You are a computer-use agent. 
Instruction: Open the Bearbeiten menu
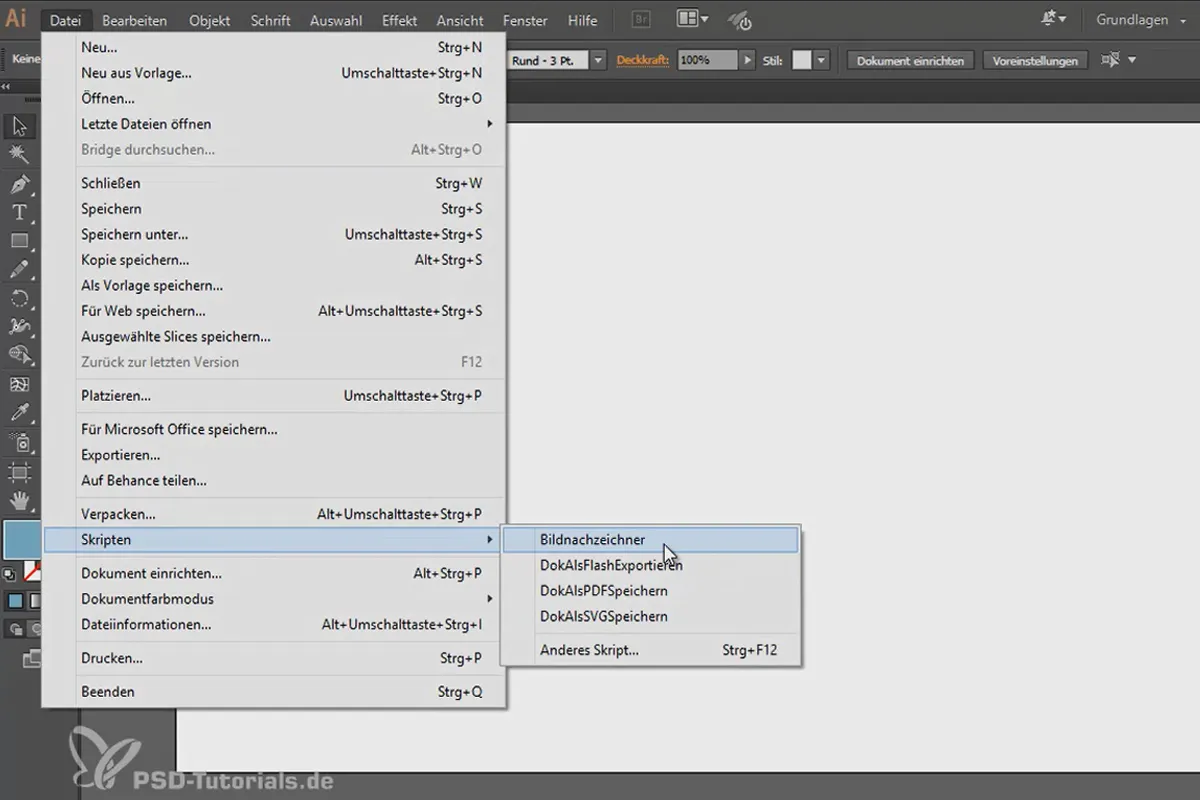coord(134,20)
